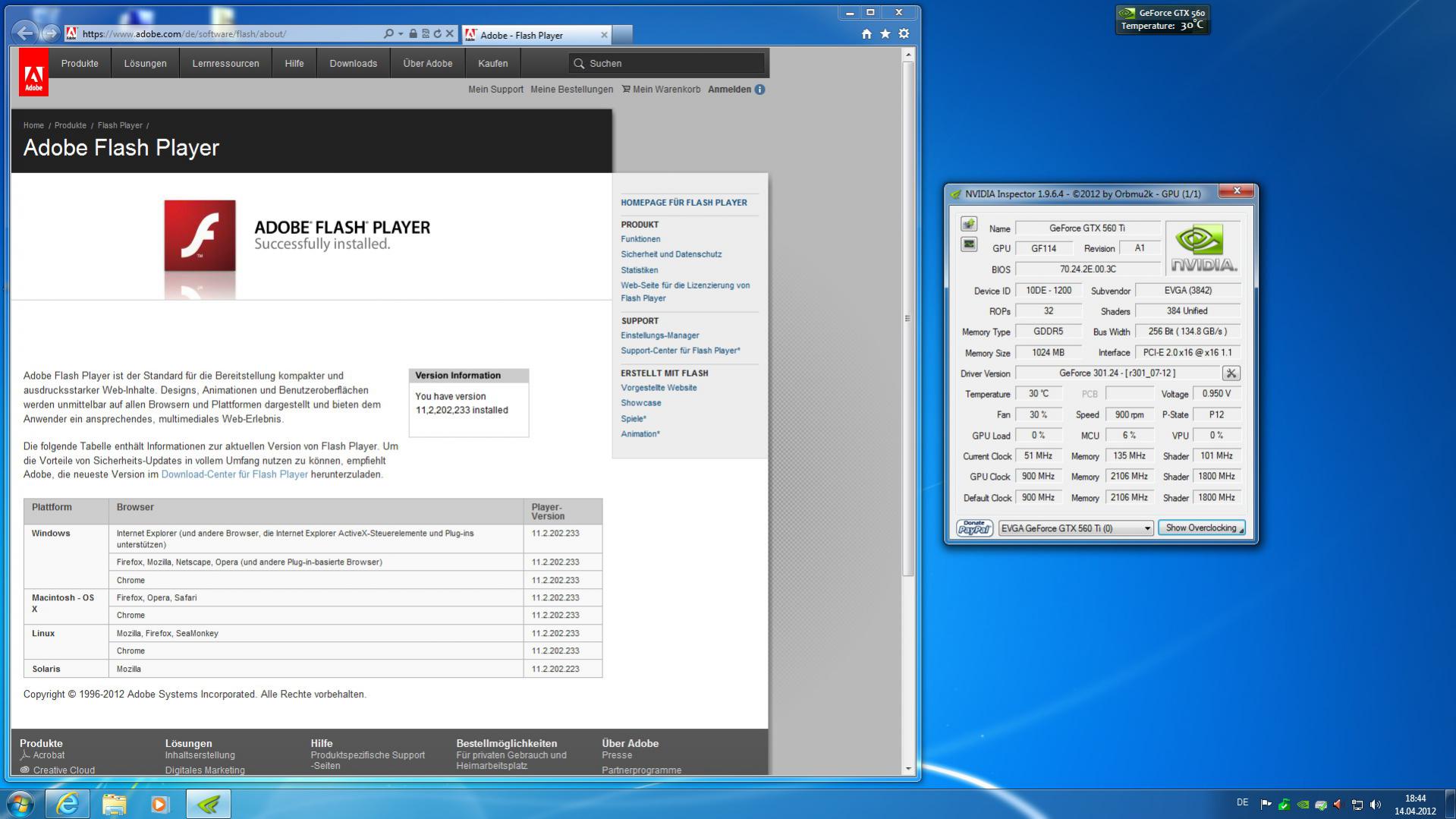Click the Adobe Flash Player logo image
1456x819 pixels.
tap(200, 235)
